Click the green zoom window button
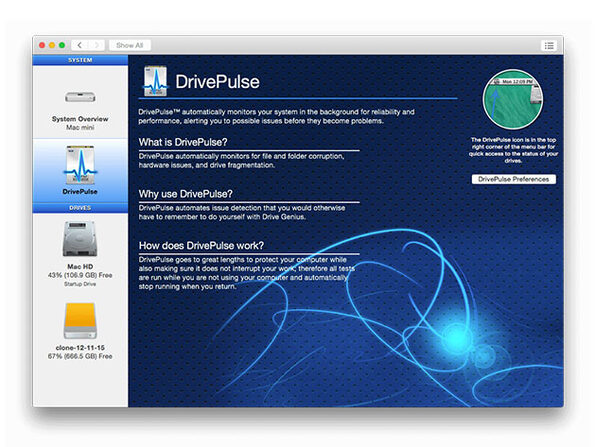 coord(62,45)
